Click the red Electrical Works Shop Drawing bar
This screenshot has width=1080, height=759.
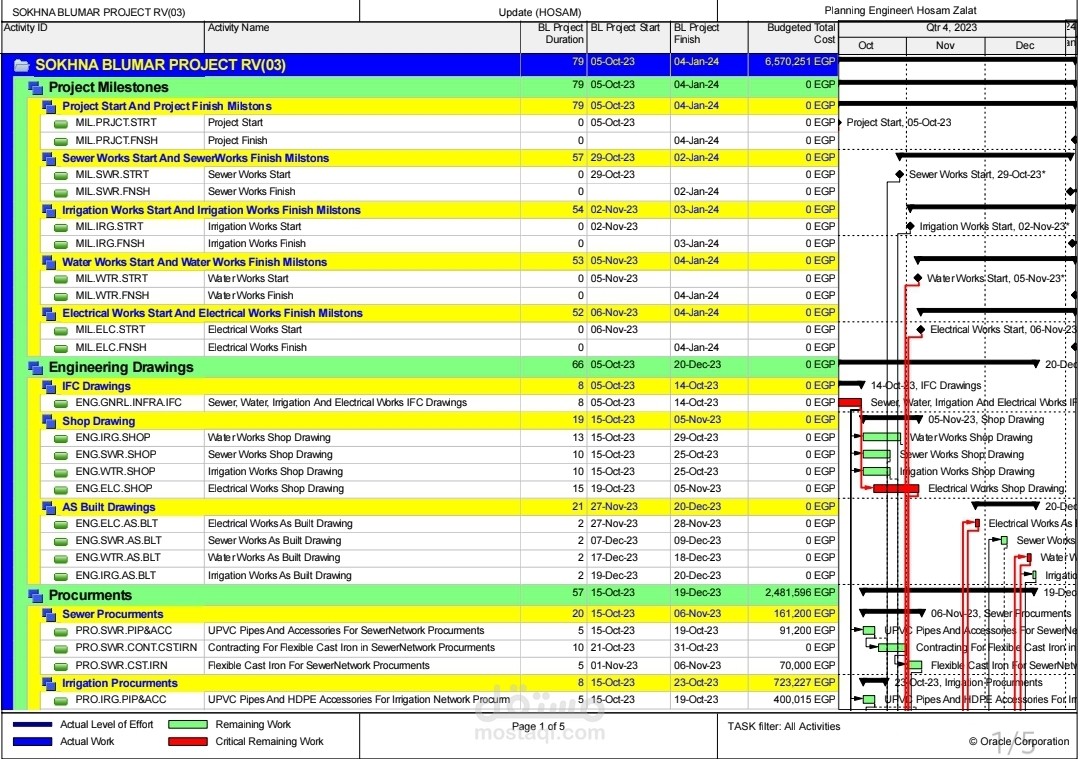pos(896,489)
